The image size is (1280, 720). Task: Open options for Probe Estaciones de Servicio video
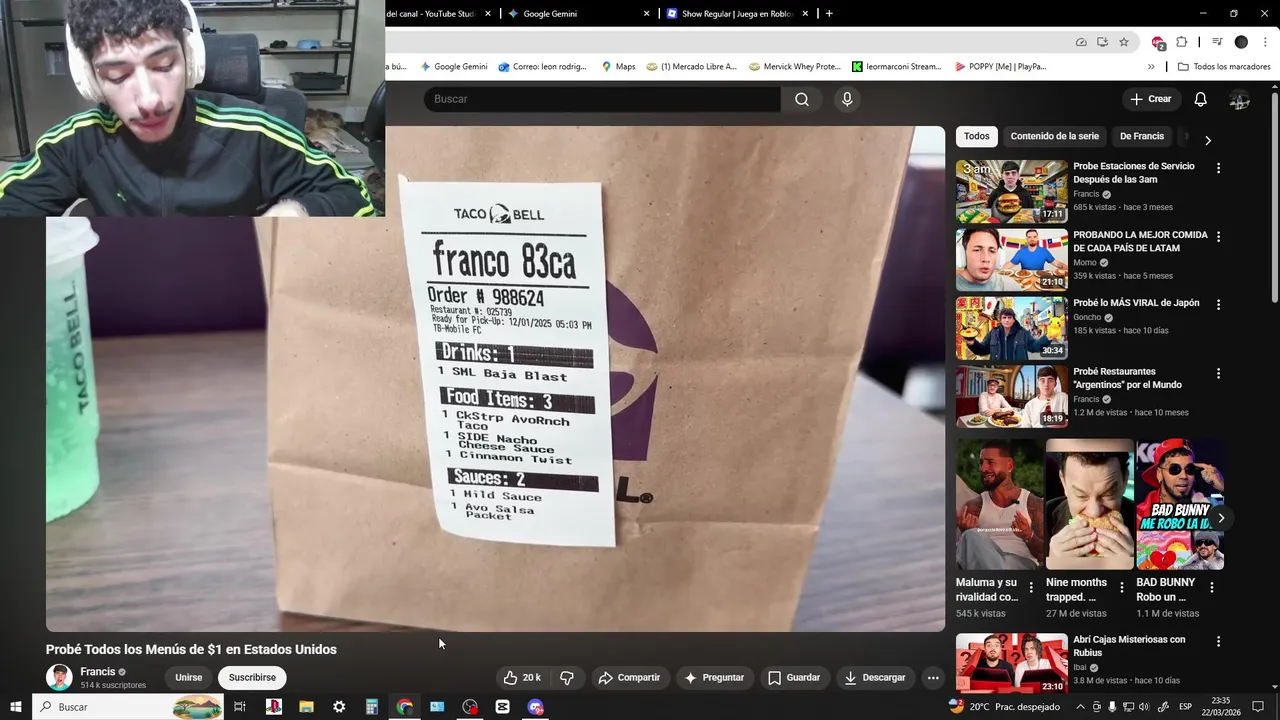(1218, 168)
